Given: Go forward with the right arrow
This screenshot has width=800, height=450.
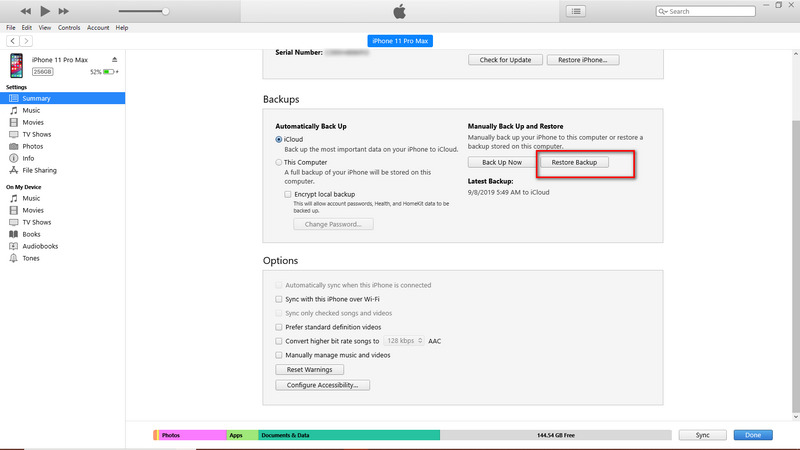Looking at the screenshot, I should pyautogui.click(x=26, y=41).
